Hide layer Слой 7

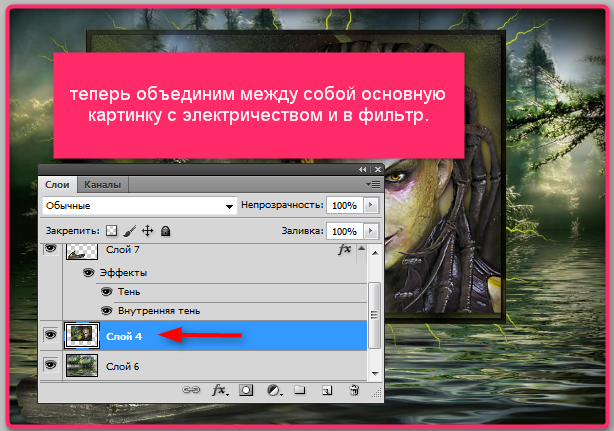click(x=50, y=248)
